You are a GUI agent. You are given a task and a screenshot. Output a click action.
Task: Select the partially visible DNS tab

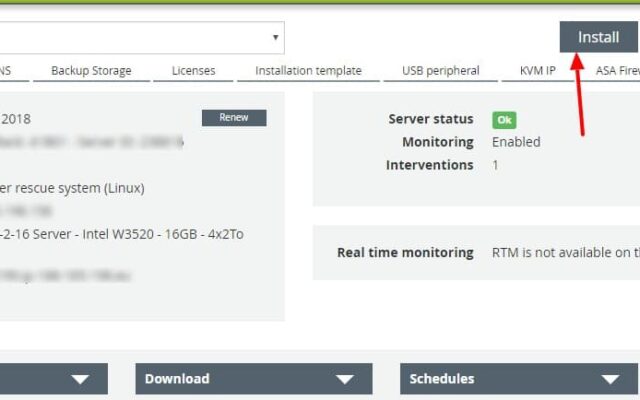point(6,71)
